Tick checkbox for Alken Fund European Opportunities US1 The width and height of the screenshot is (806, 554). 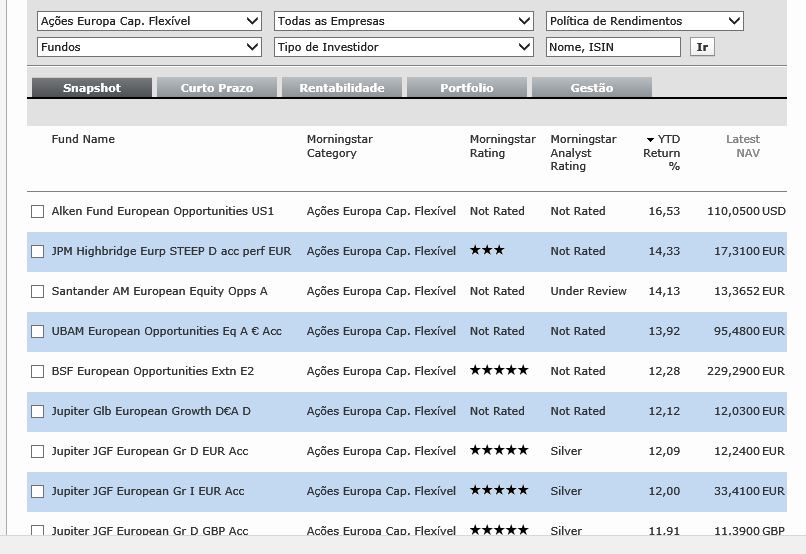pos(38,212)
